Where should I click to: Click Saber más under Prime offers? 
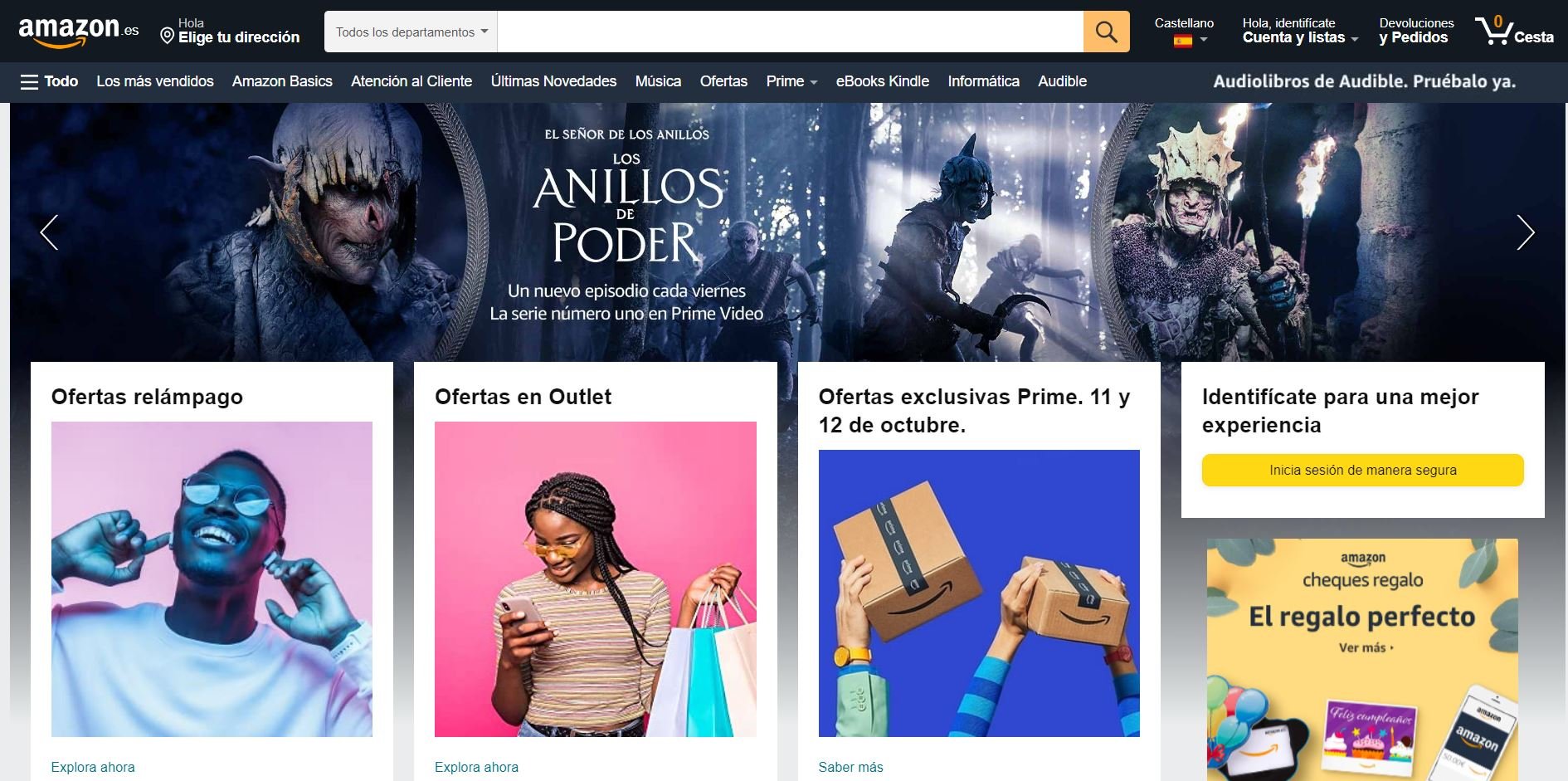850,767
